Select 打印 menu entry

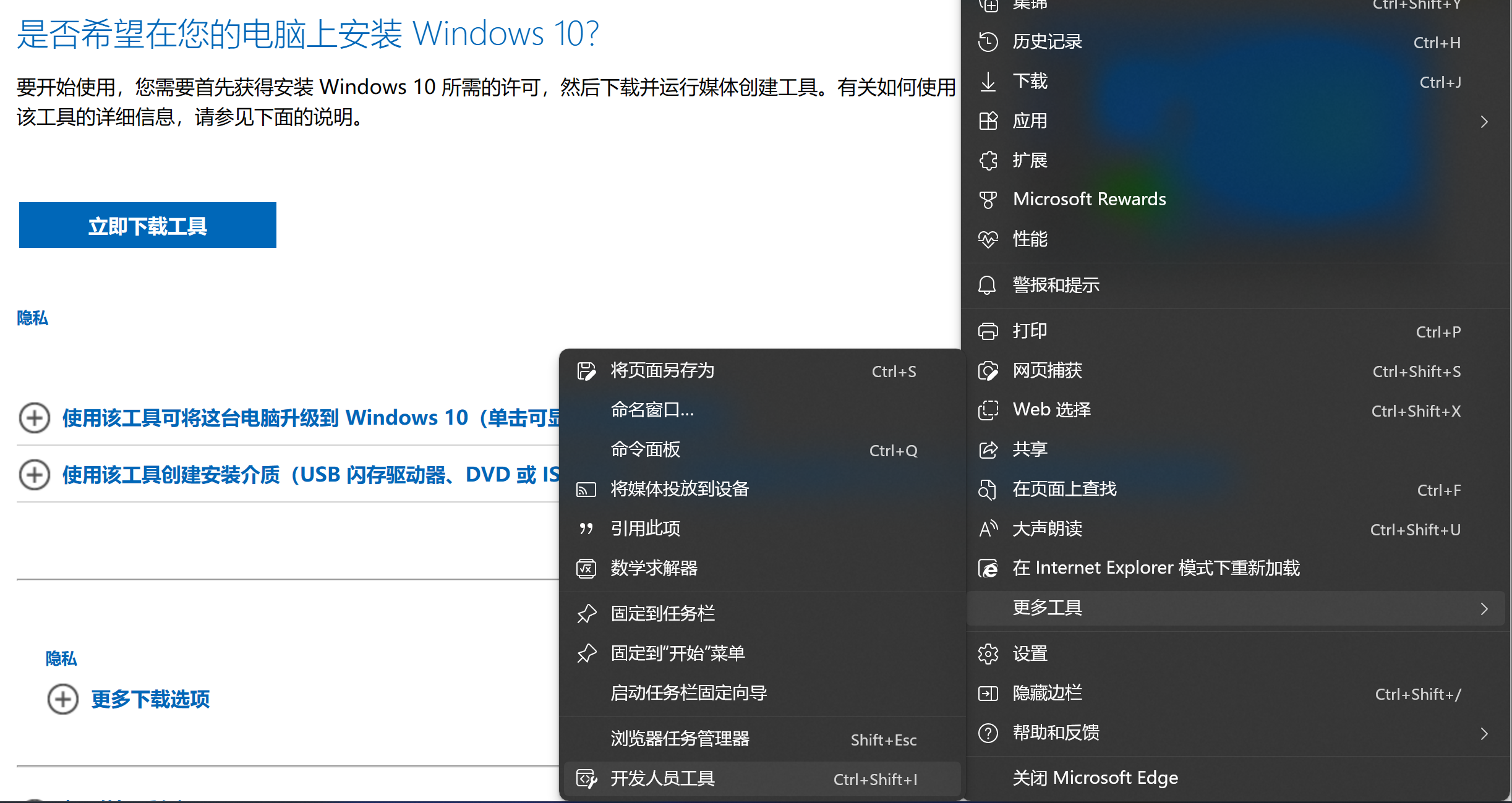(x=1030, y=331)
